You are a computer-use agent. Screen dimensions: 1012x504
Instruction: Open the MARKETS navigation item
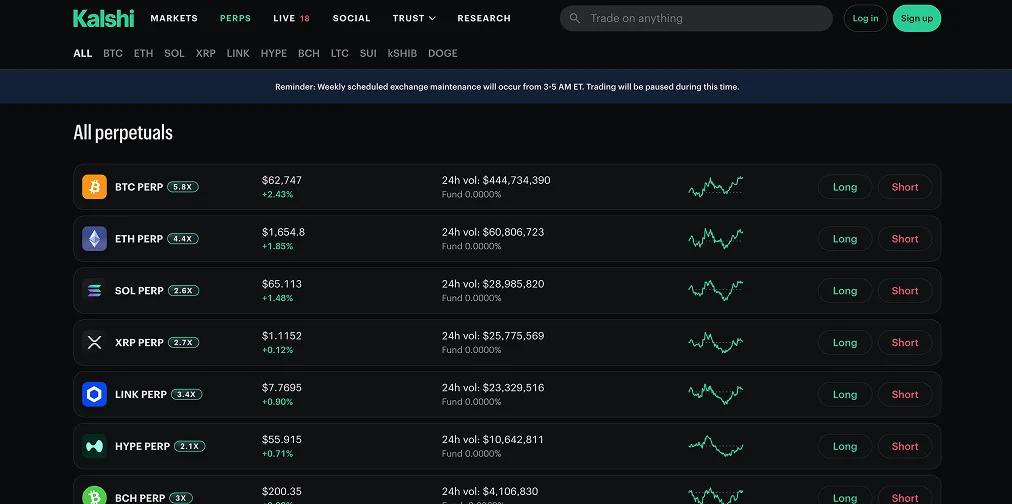pos(174,18)
